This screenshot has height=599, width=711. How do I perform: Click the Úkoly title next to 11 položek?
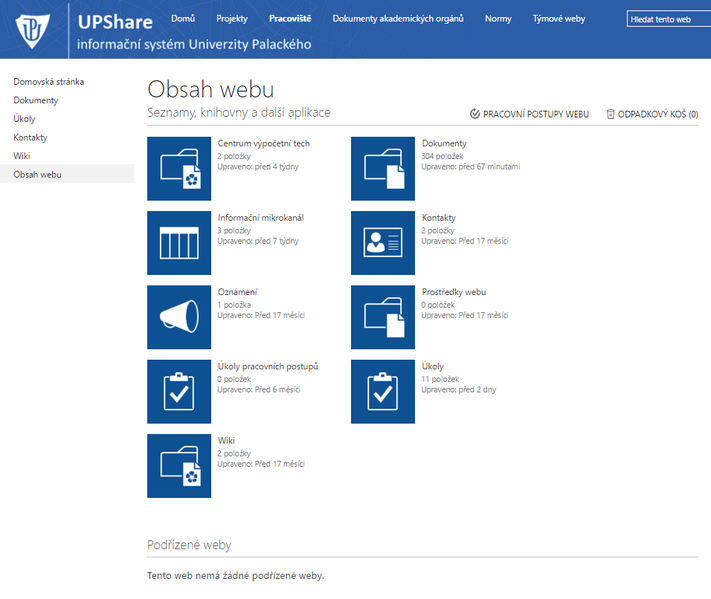(433, 366)
